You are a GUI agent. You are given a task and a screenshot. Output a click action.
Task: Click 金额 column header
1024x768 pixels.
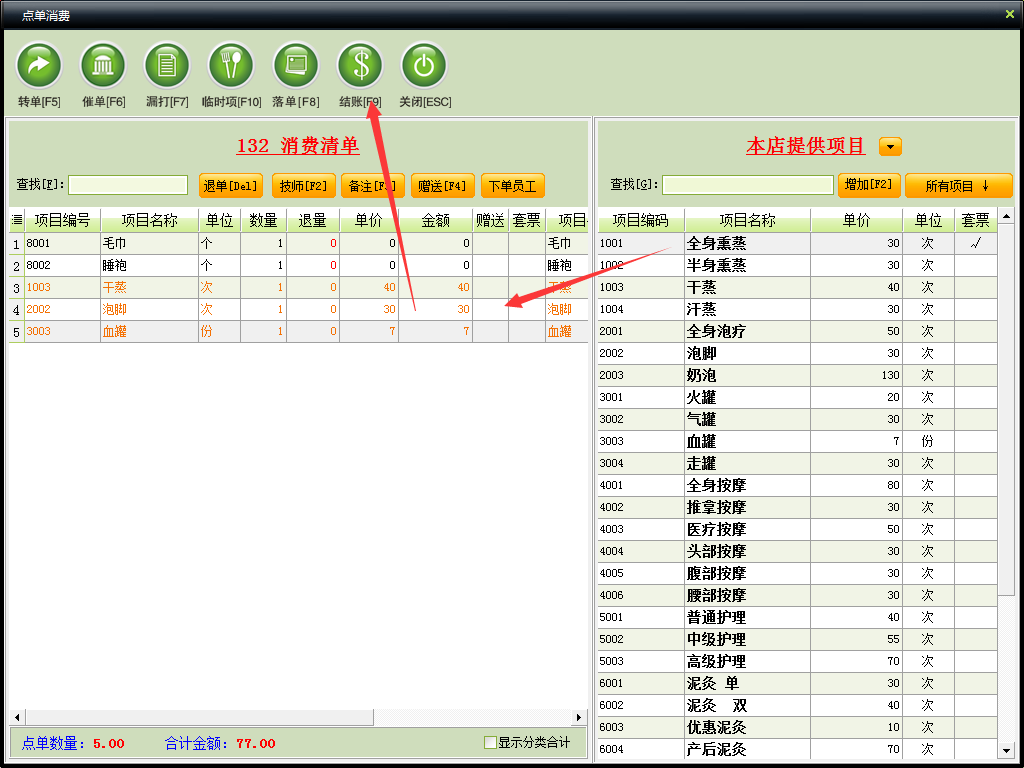(x=435, y=220)
